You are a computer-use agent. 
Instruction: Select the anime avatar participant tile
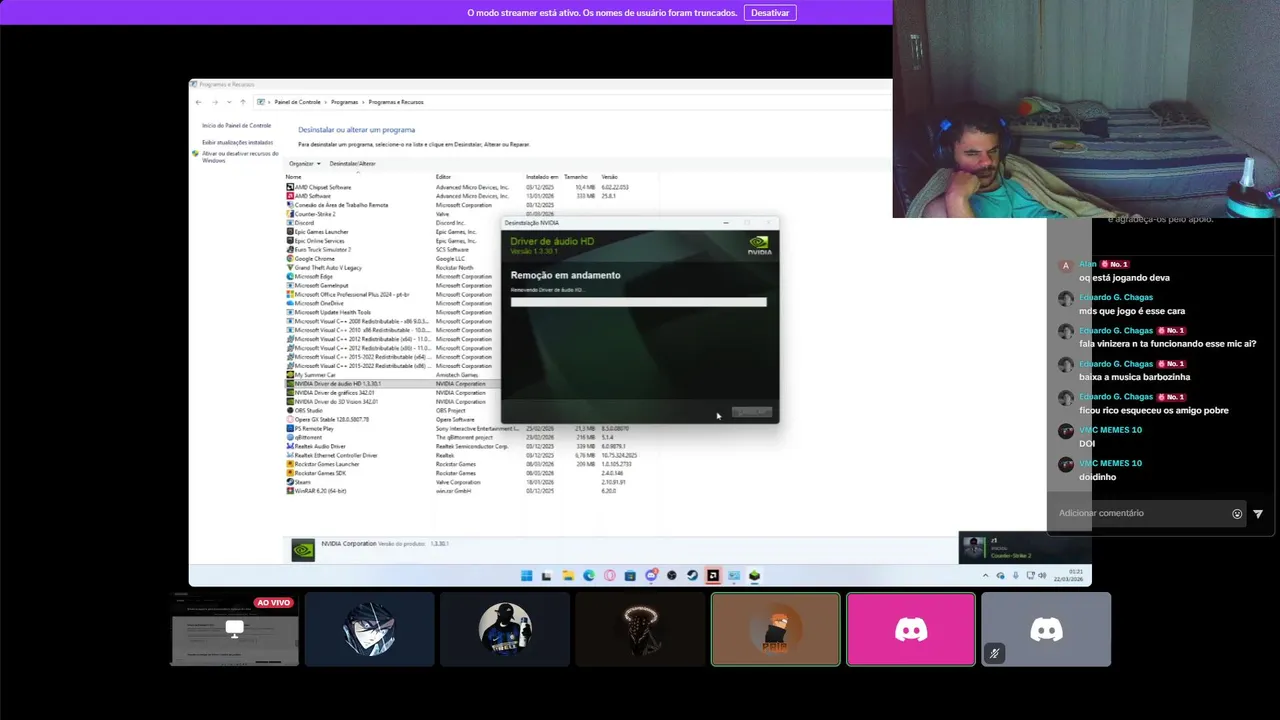click(x=370, y=629)
